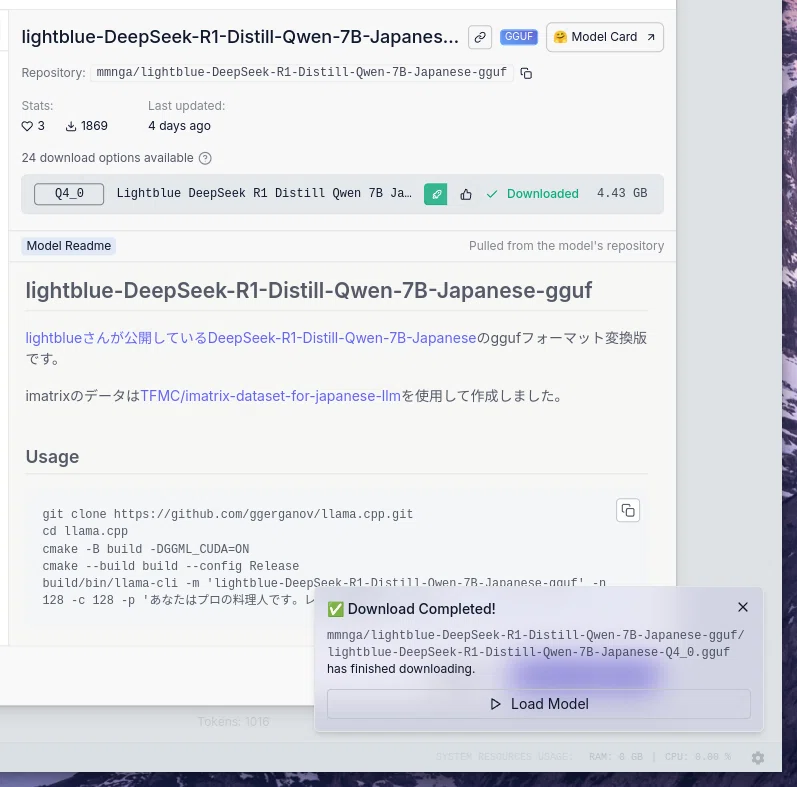The image size is (797, 787).
Task: Open lightblue DeepSeek-R1-Distill-Qwen-7B-Japanese link
Action: click(251, 338)
